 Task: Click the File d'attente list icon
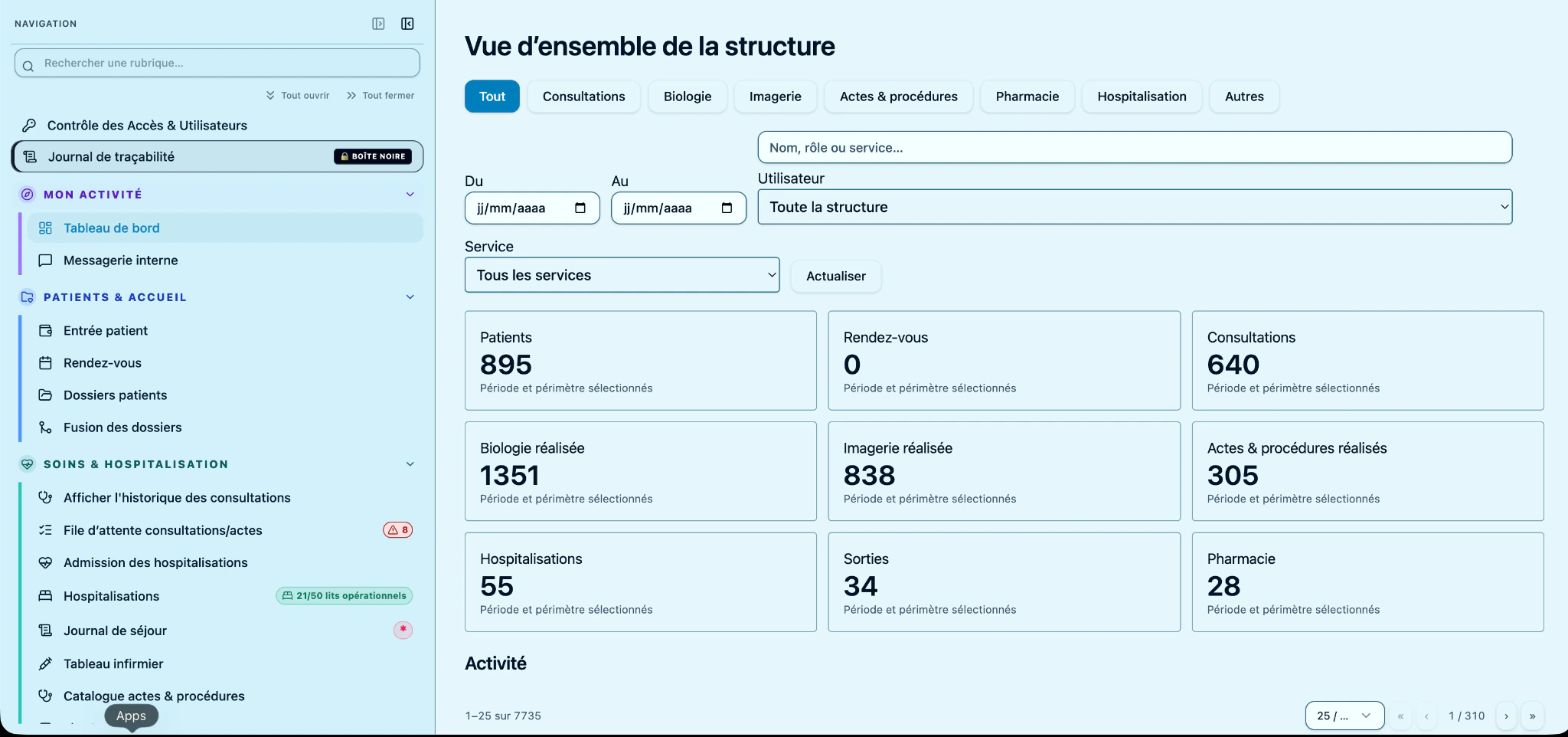coord(45,529)
